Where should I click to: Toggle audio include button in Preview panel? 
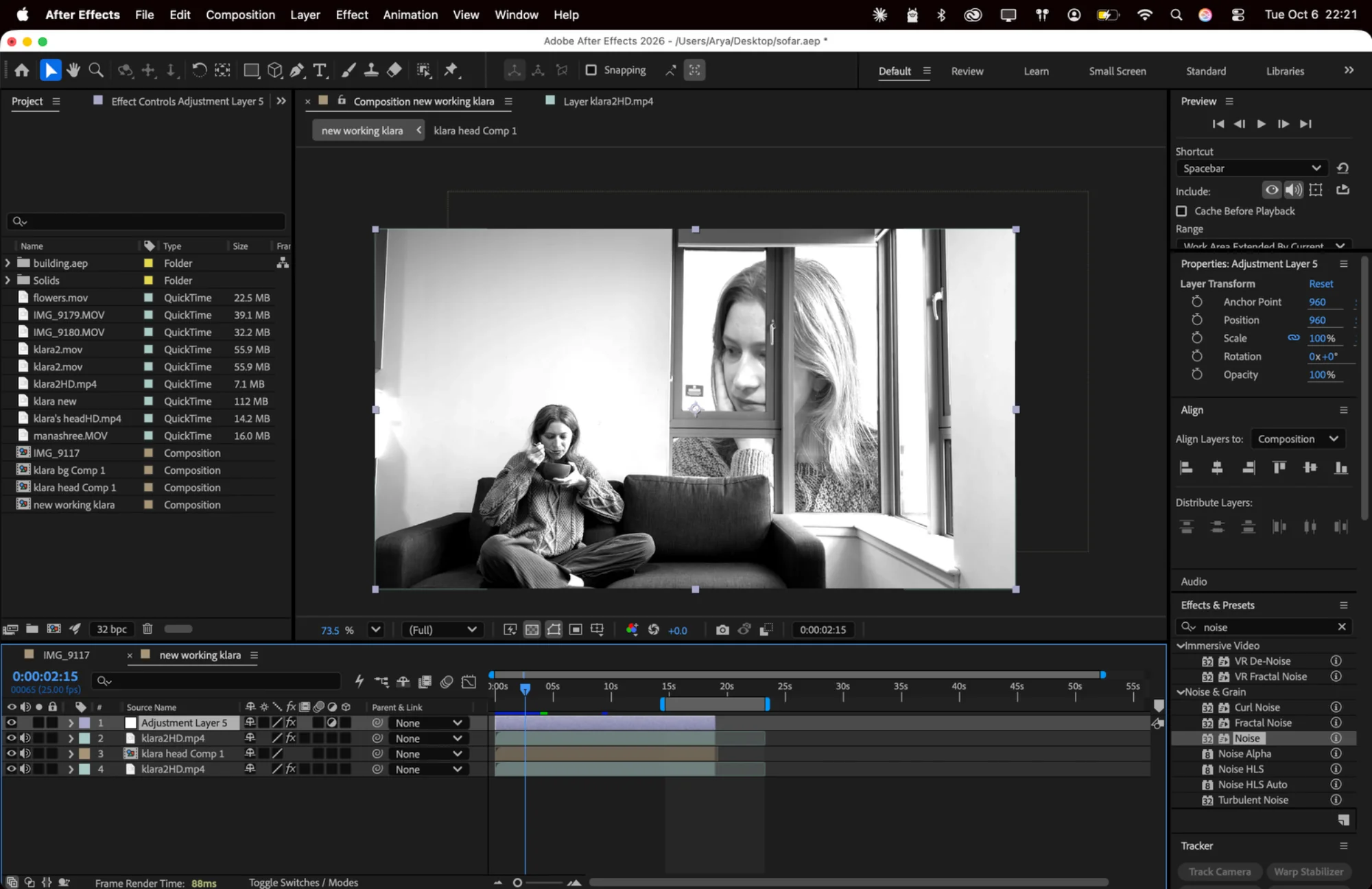(1294, 190)
